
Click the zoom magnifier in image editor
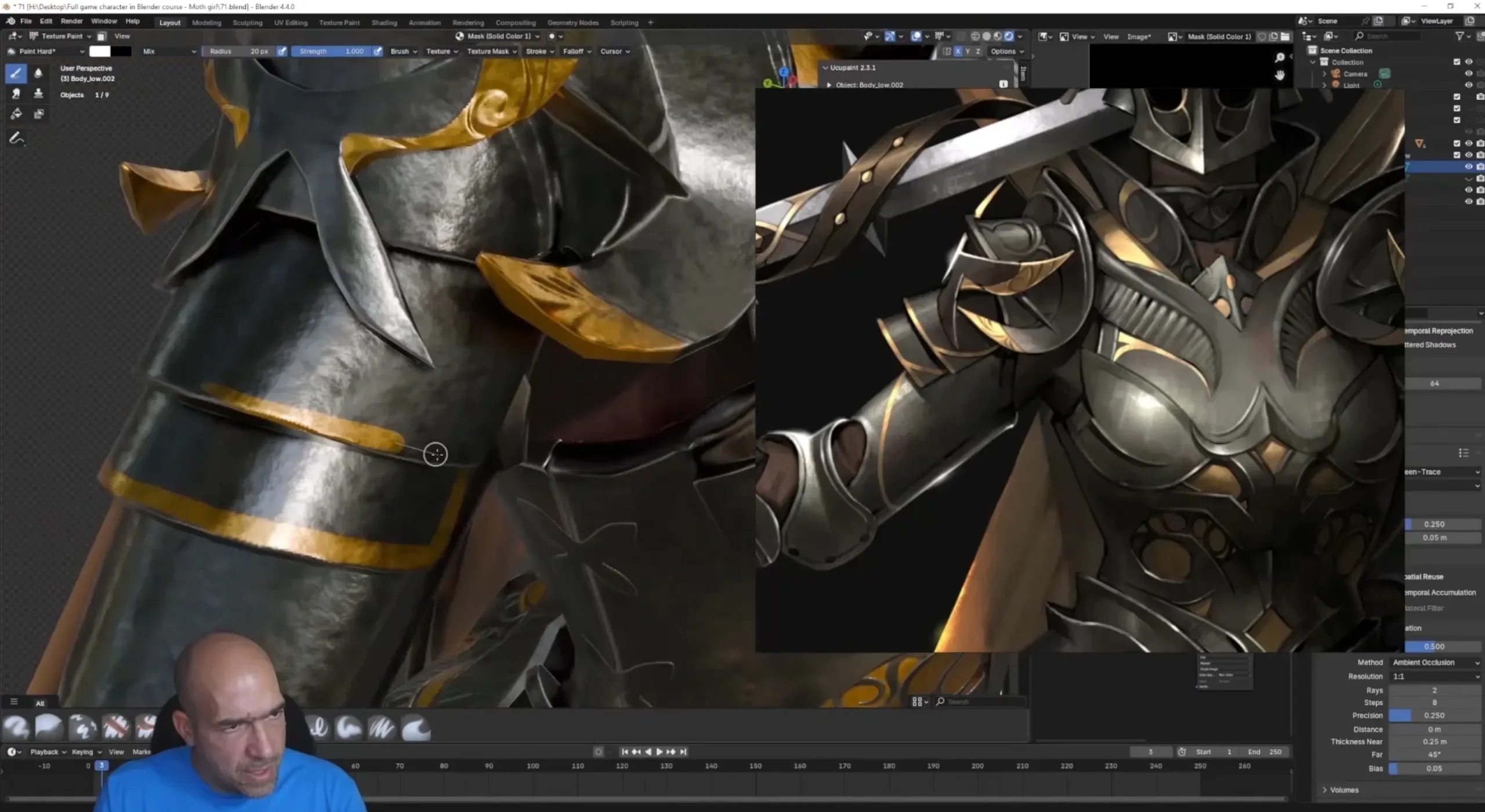[1280, 57]
